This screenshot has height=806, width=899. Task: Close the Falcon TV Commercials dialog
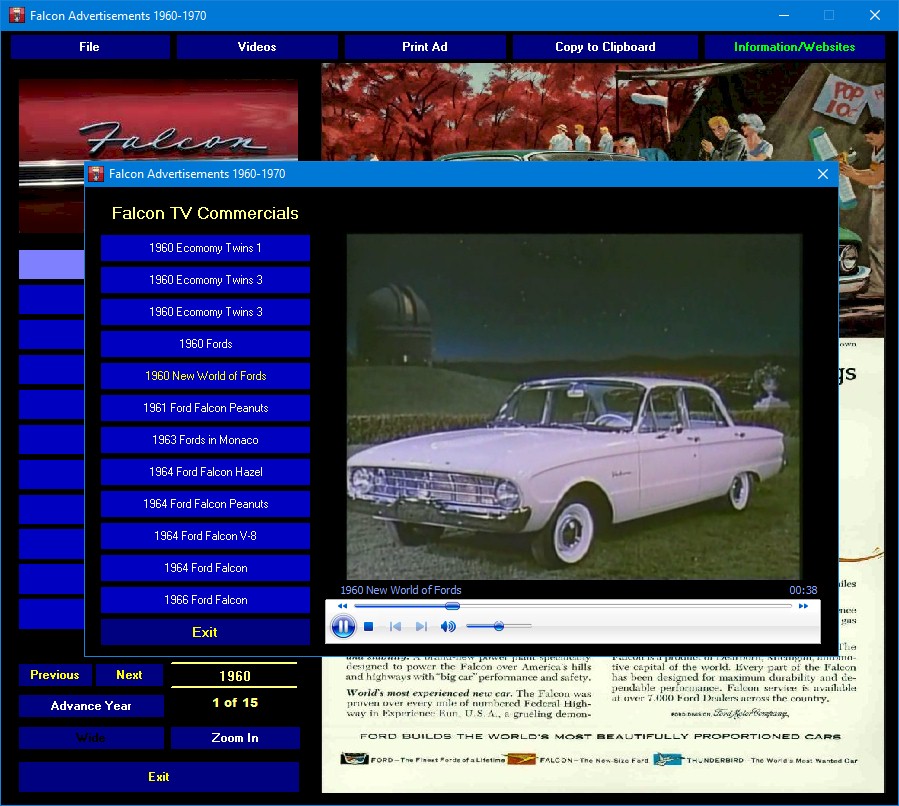(823, 174)
